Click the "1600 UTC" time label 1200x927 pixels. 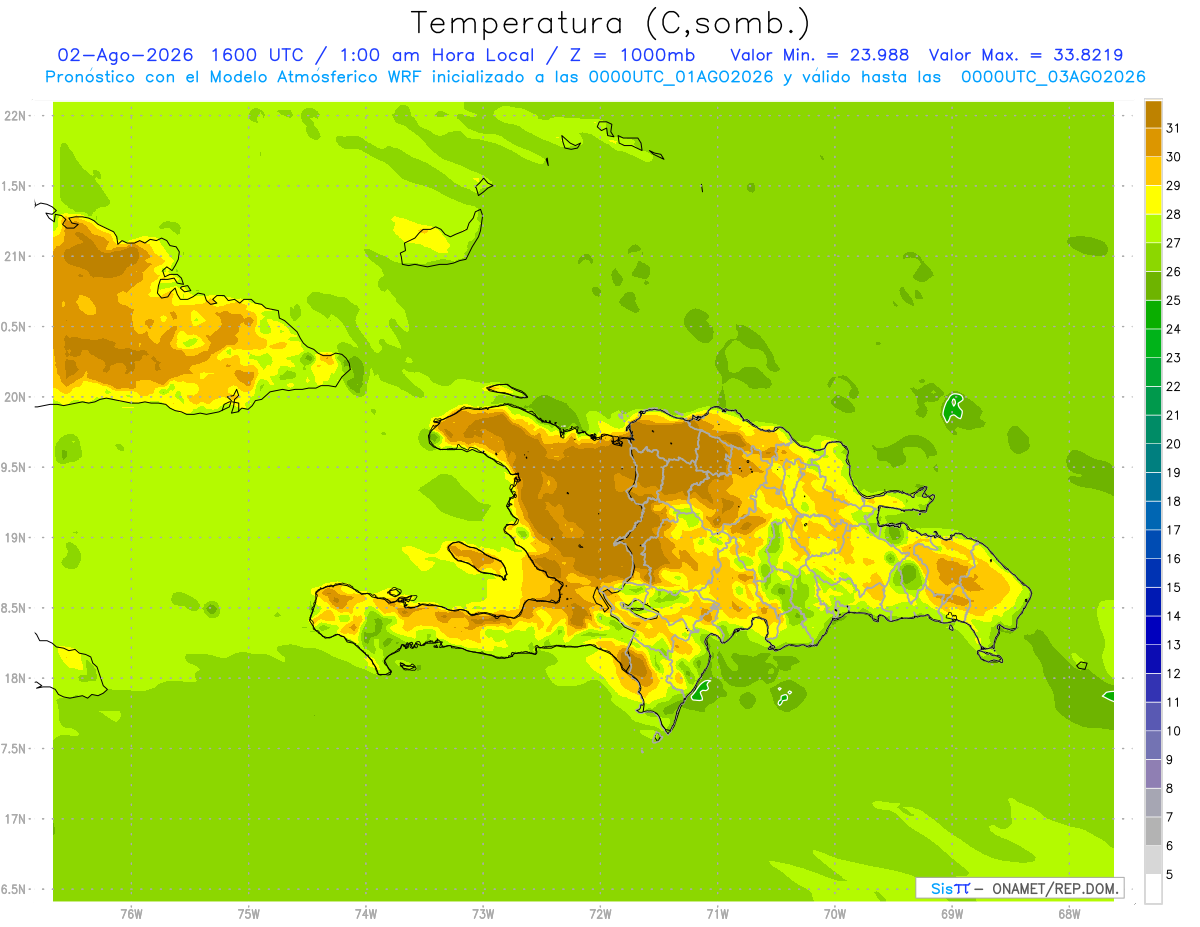258,54
